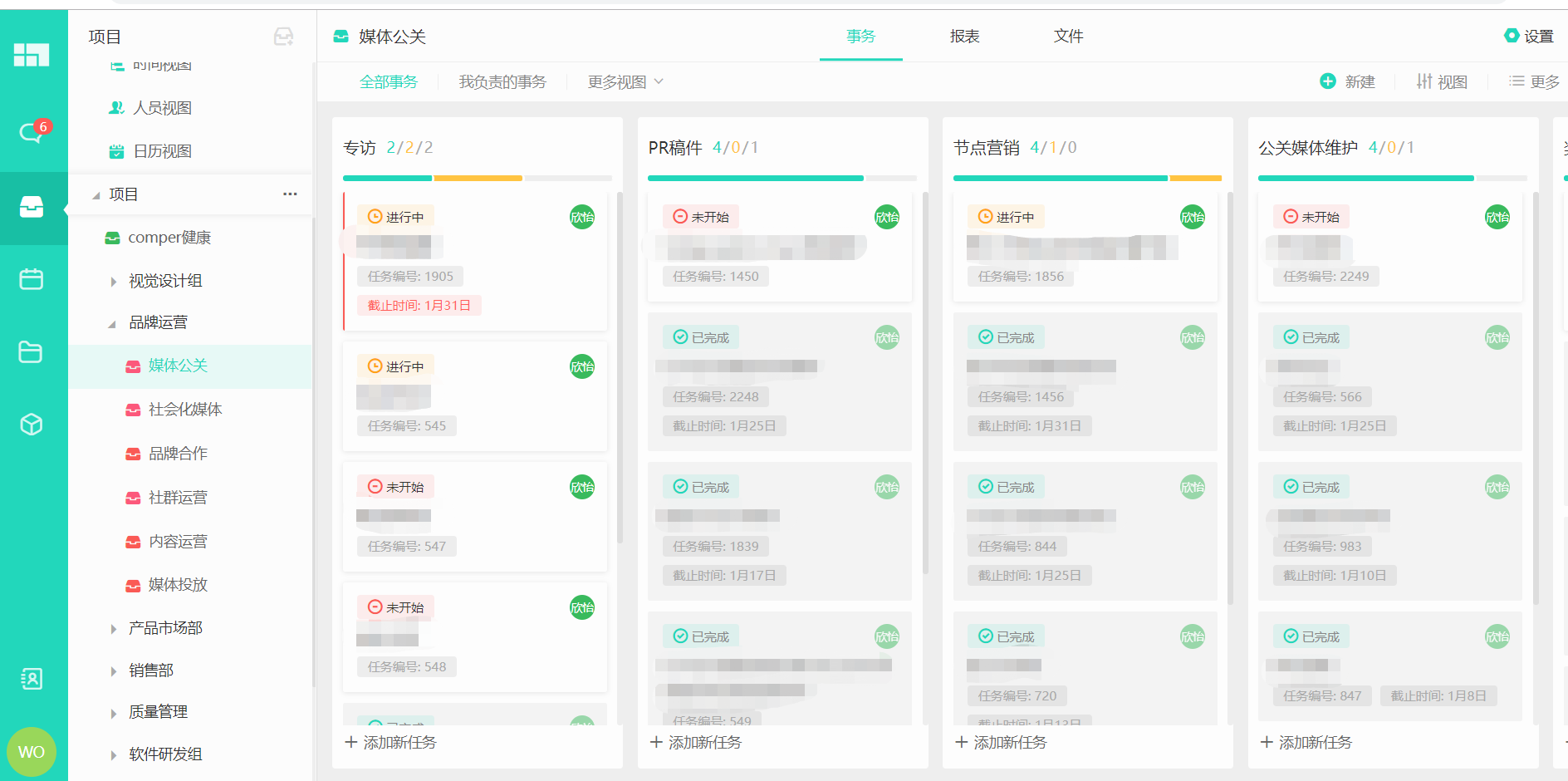Select the project inbox icon in left rail
Screen dimensions: 1568x781
click(x=32, y=207)
